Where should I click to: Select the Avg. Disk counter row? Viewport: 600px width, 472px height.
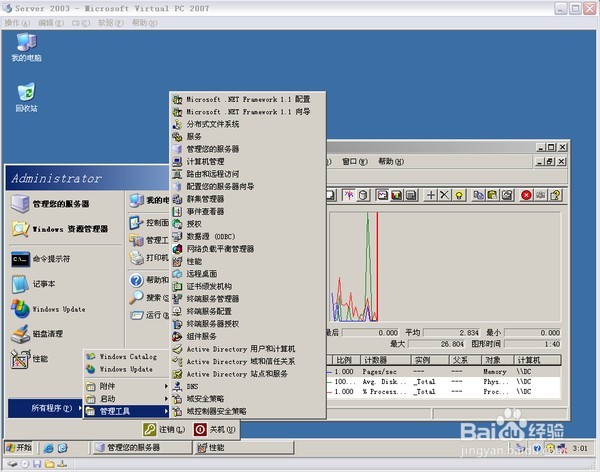[x=444, y=381]
